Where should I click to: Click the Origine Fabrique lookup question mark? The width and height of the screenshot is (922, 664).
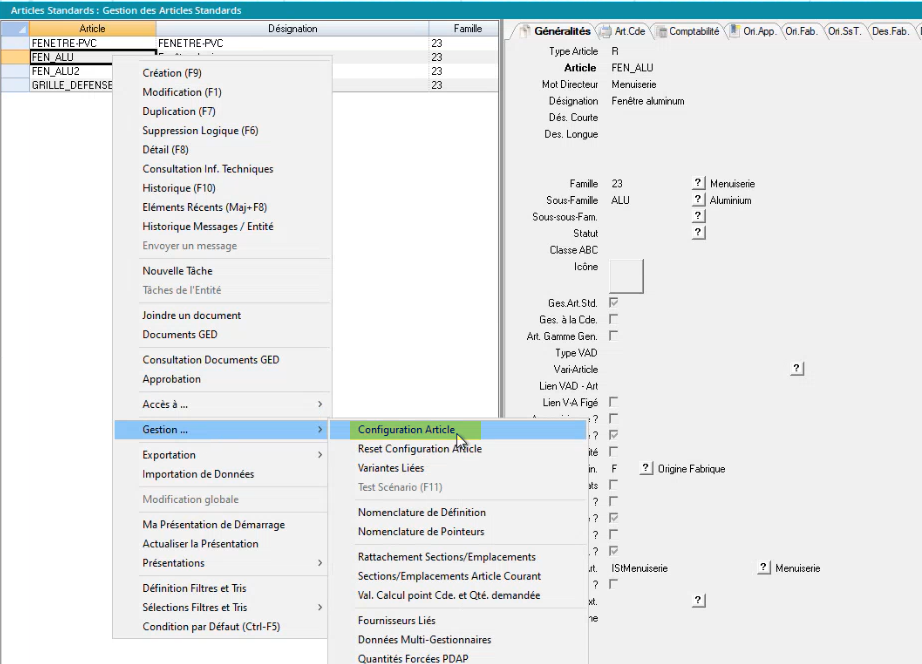click(646, 468)
